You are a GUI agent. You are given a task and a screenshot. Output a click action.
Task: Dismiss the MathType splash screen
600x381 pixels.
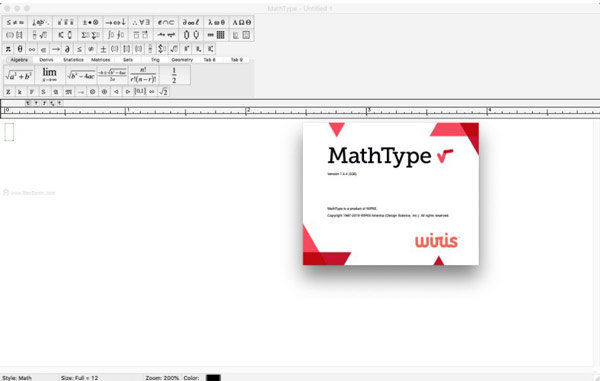point(391,194)
